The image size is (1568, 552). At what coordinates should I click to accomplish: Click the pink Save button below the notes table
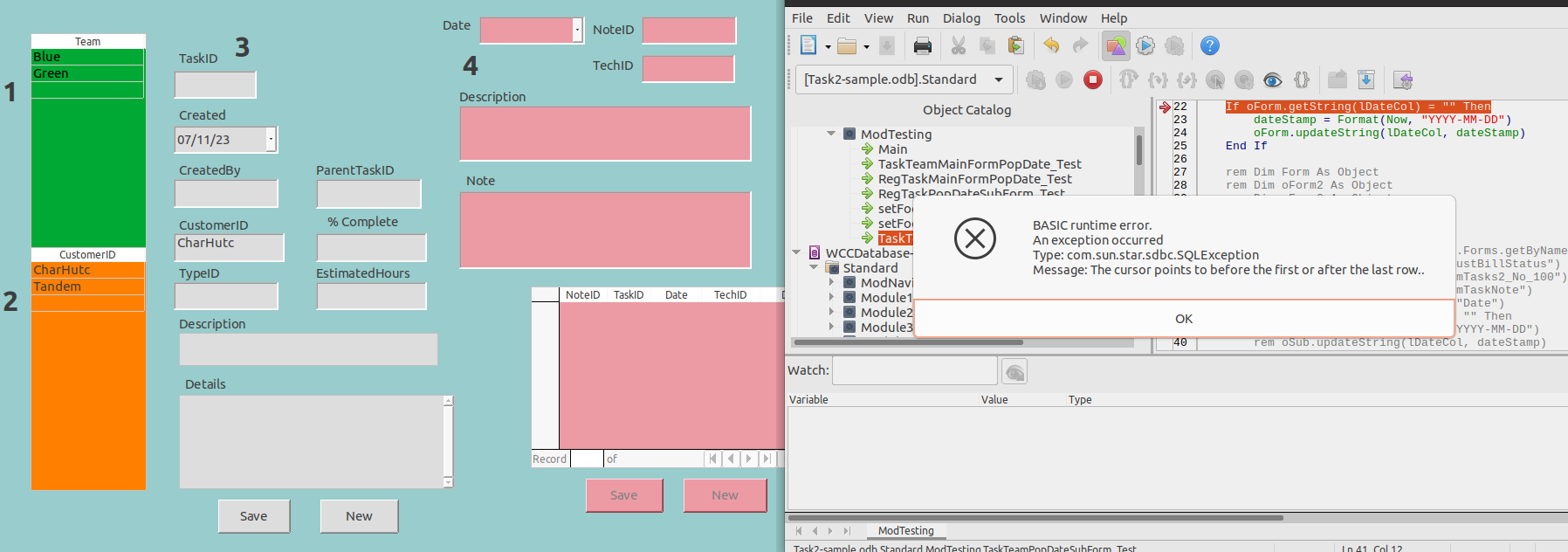click(623, 495)
